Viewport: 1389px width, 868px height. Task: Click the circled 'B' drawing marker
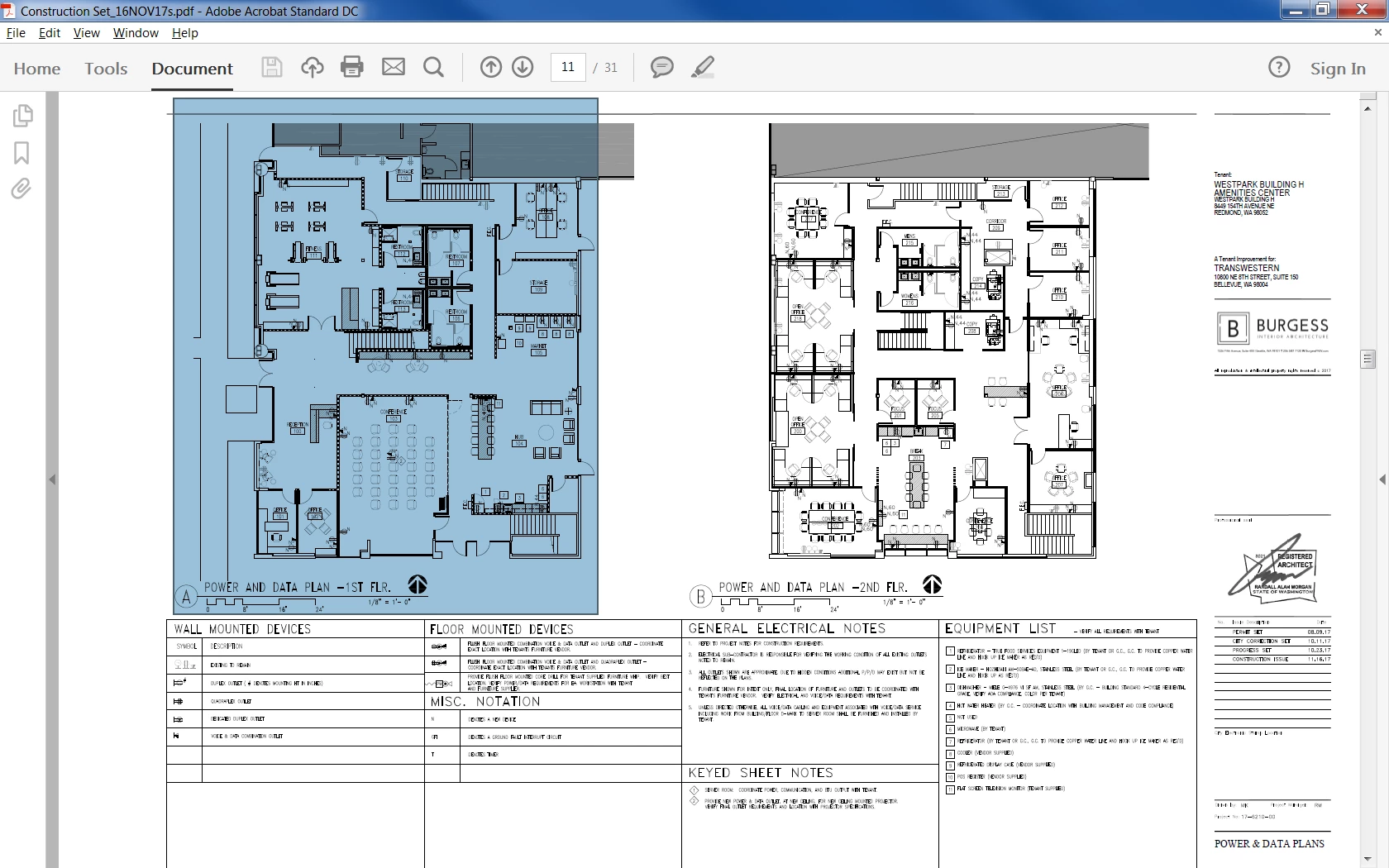[701, 597]
